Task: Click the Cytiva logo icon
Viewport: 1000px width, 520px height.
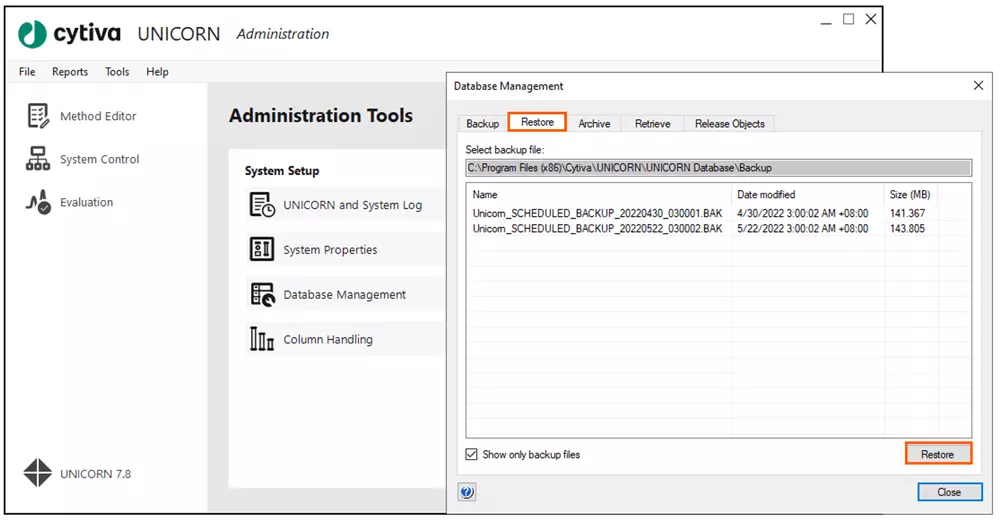Action: 32,34
